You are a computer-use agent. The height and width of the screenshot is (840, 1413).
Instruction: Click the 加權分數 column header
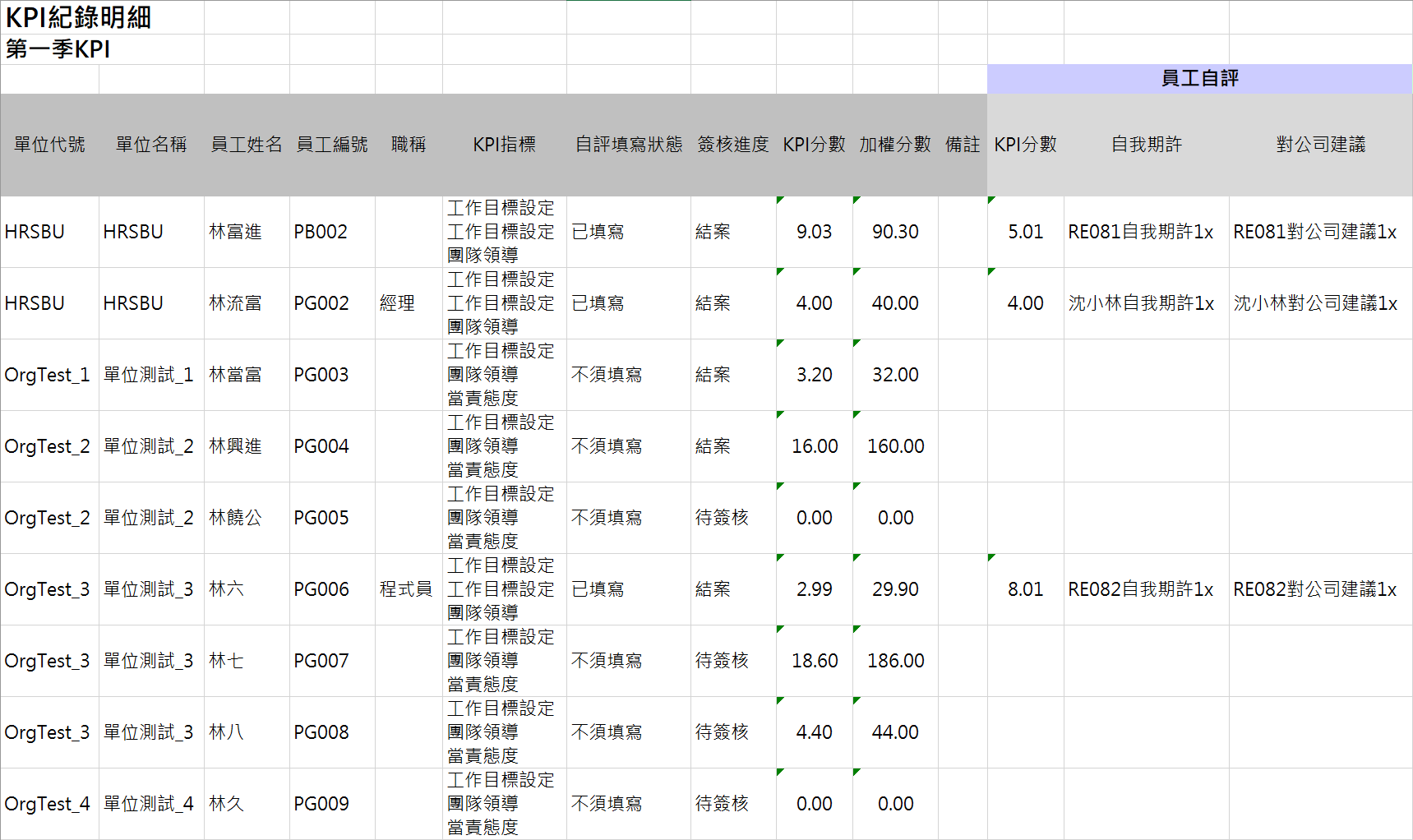click(895, 145)
